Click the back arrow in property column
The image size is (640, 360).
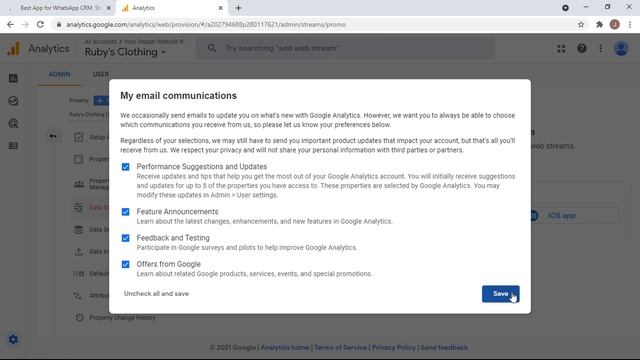(x=53, y=136)
